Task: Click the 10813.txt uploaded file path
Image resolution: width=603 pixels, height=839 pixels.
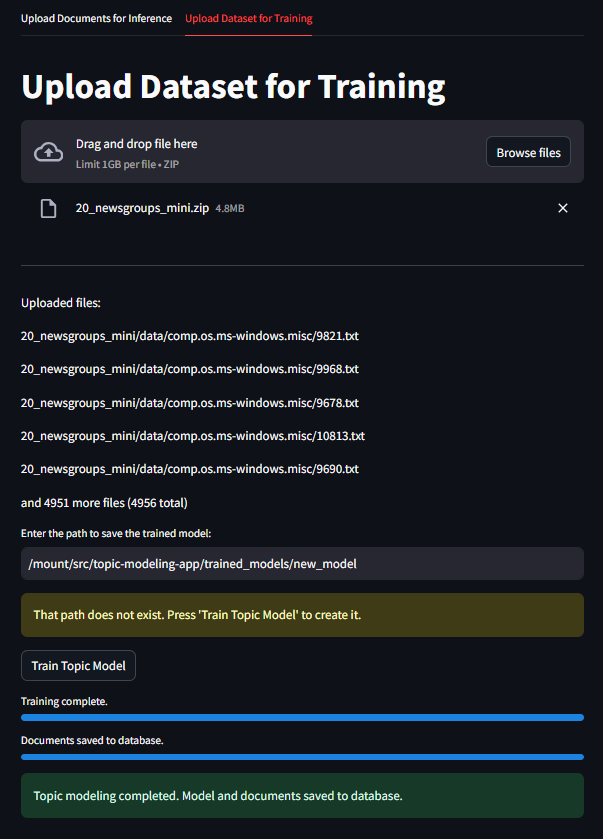Action: click(193, 436)
